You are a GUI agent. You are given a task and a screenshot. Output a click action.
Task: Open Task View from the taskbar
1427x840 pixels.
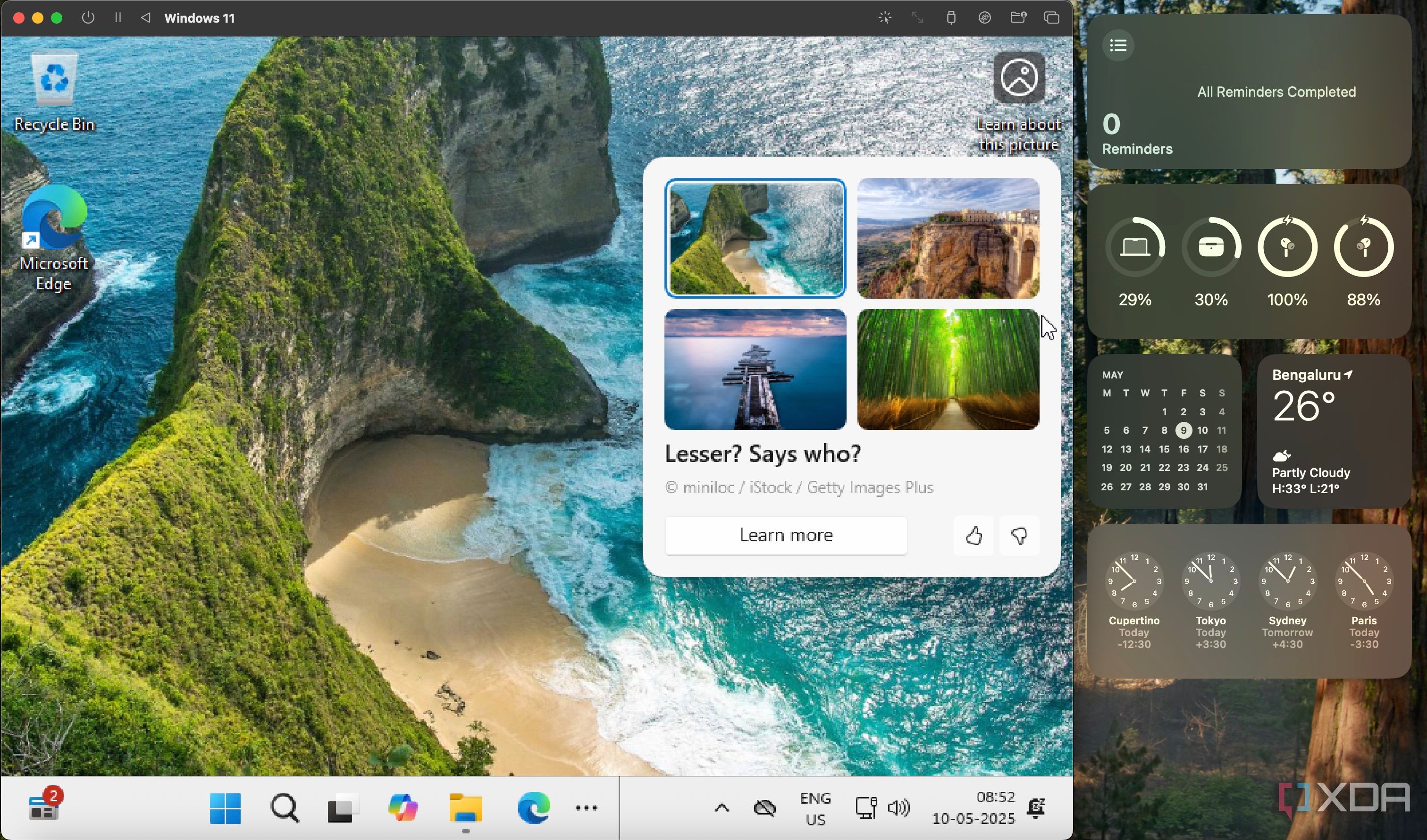343,808
